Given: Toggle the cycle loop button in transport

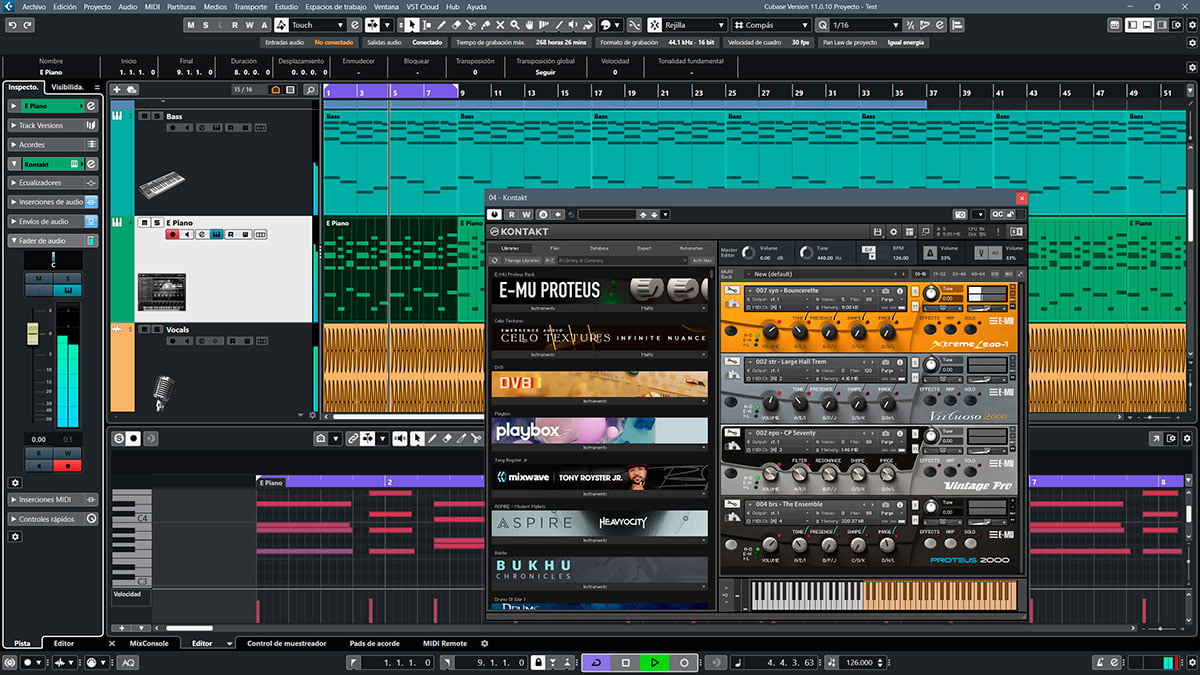Looking at the screenshot, I should 597,662.
